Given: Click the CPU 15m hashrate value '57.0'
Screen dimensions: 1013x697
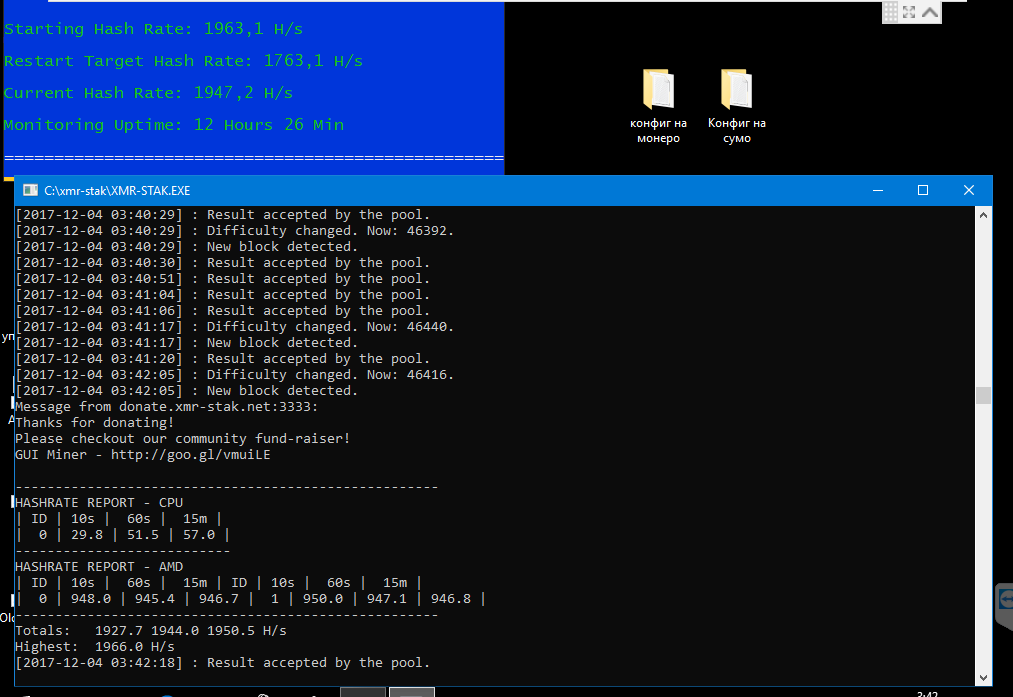Looking at the screenshot, I should 199,535.
